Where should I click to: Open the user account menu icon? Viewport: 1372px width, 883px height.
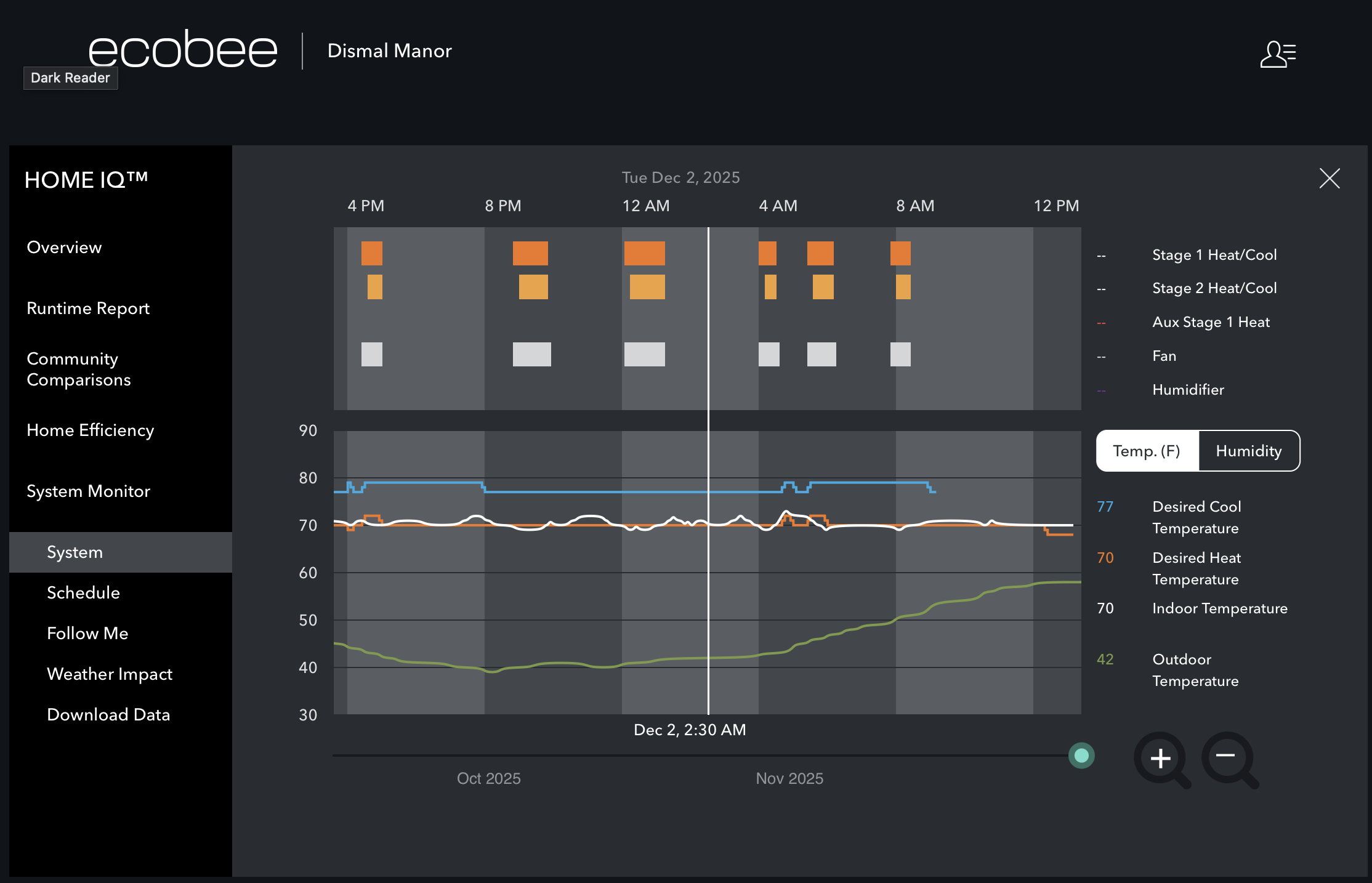(1278, 54)
